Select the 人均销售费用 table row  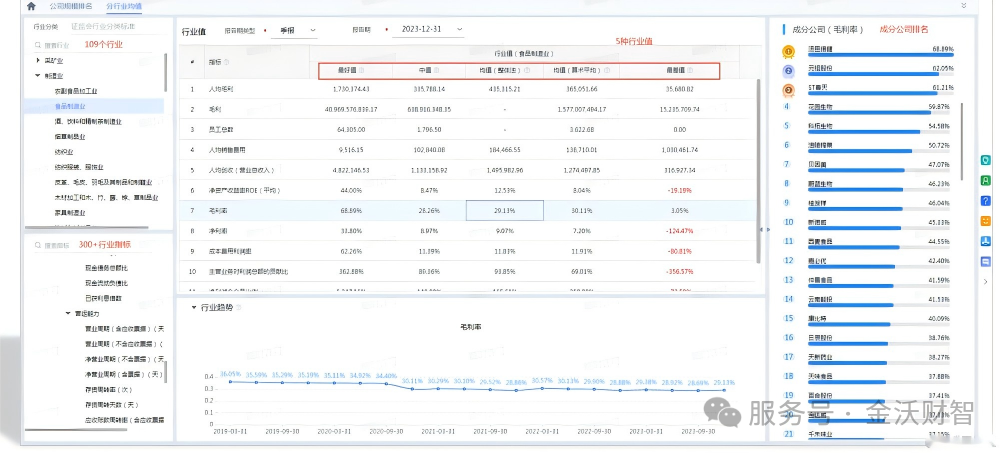point(469,150)
